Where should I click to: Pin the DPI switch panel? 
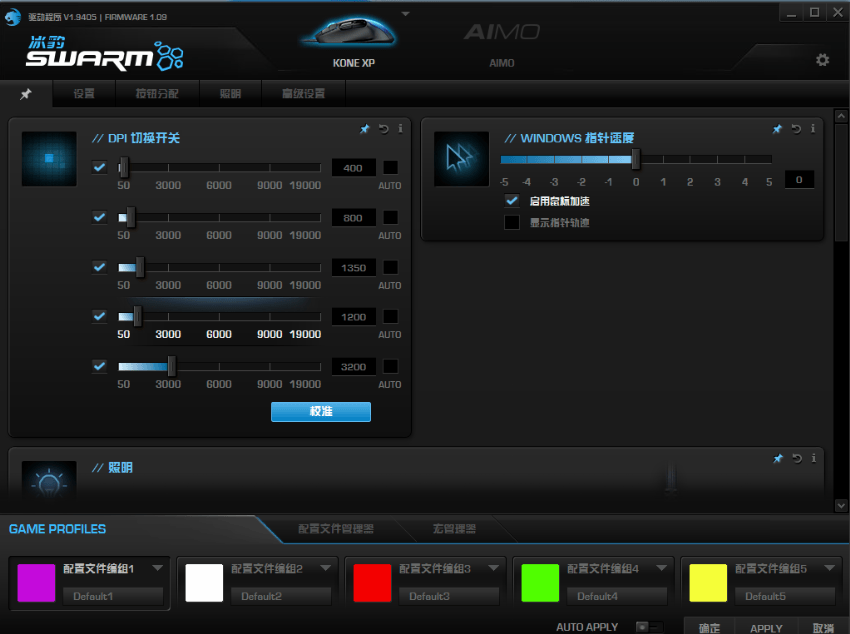(365, 128)
